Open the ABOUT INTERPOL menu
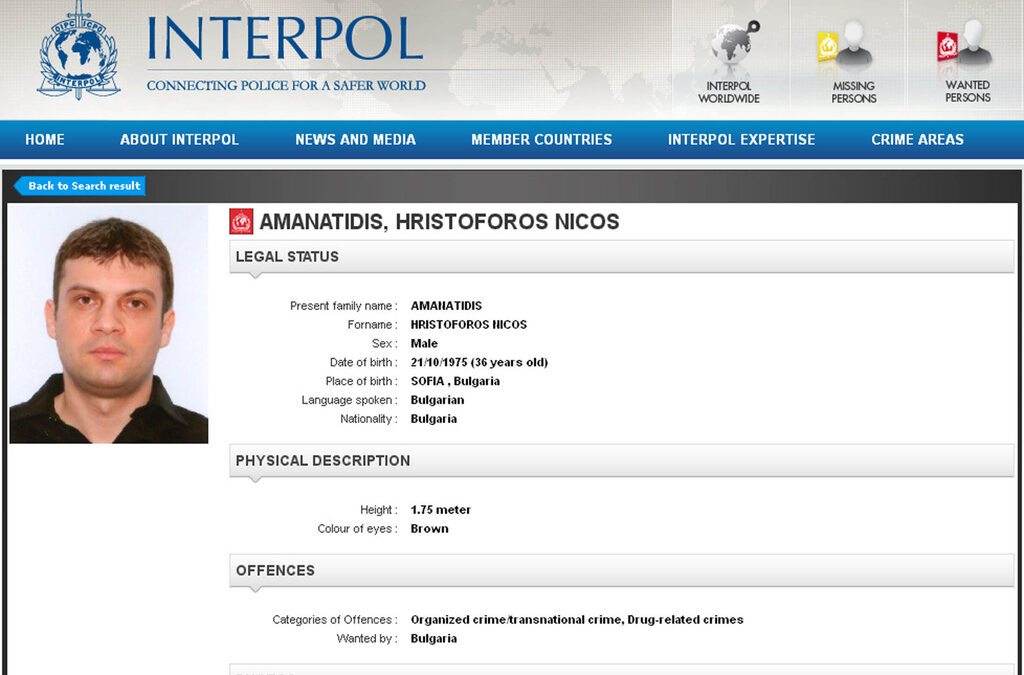Screen dimensions: 1024x675 coord(179,140)
